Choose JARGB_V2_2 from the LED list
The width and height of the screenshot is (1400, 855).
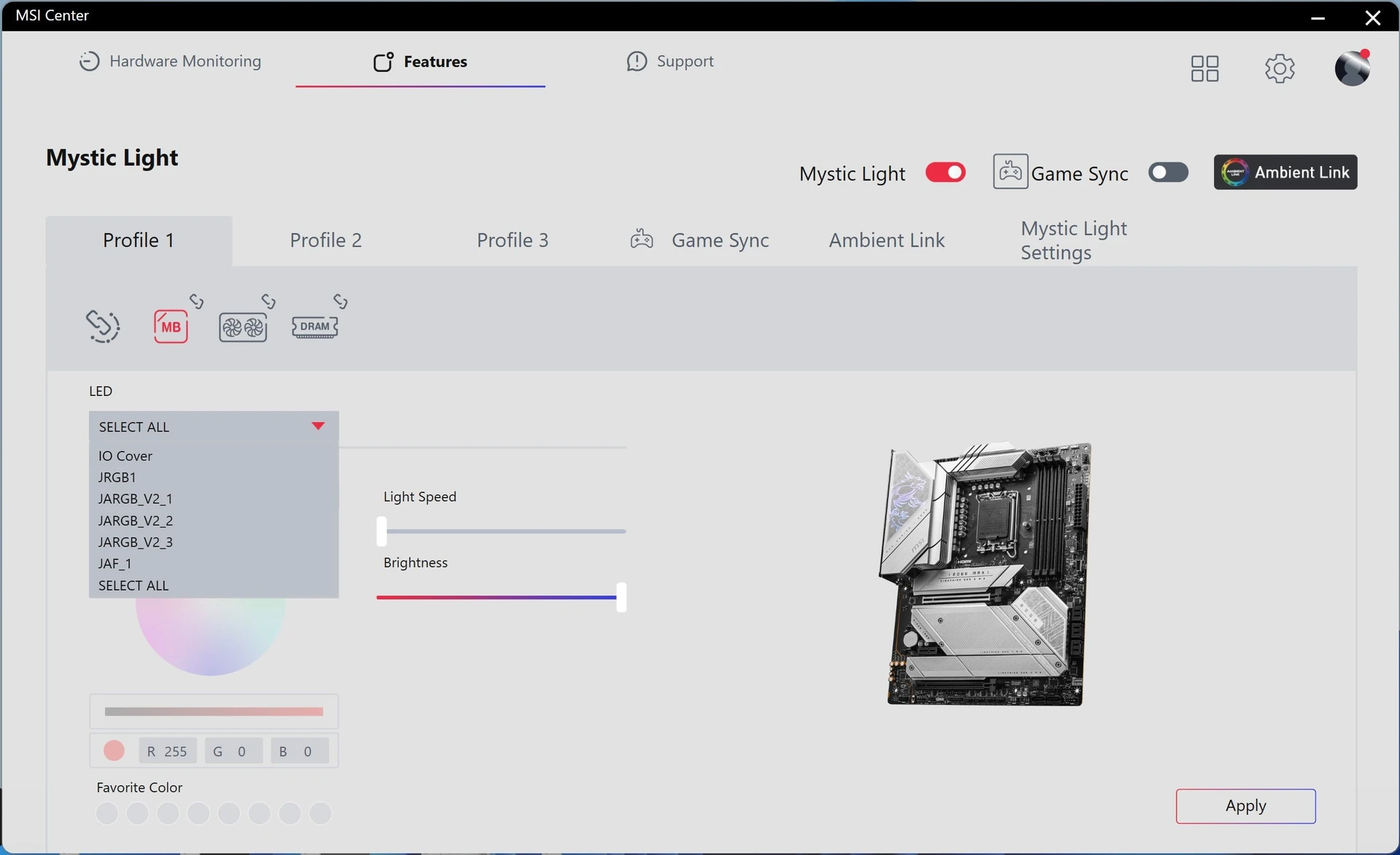[214, 520]
